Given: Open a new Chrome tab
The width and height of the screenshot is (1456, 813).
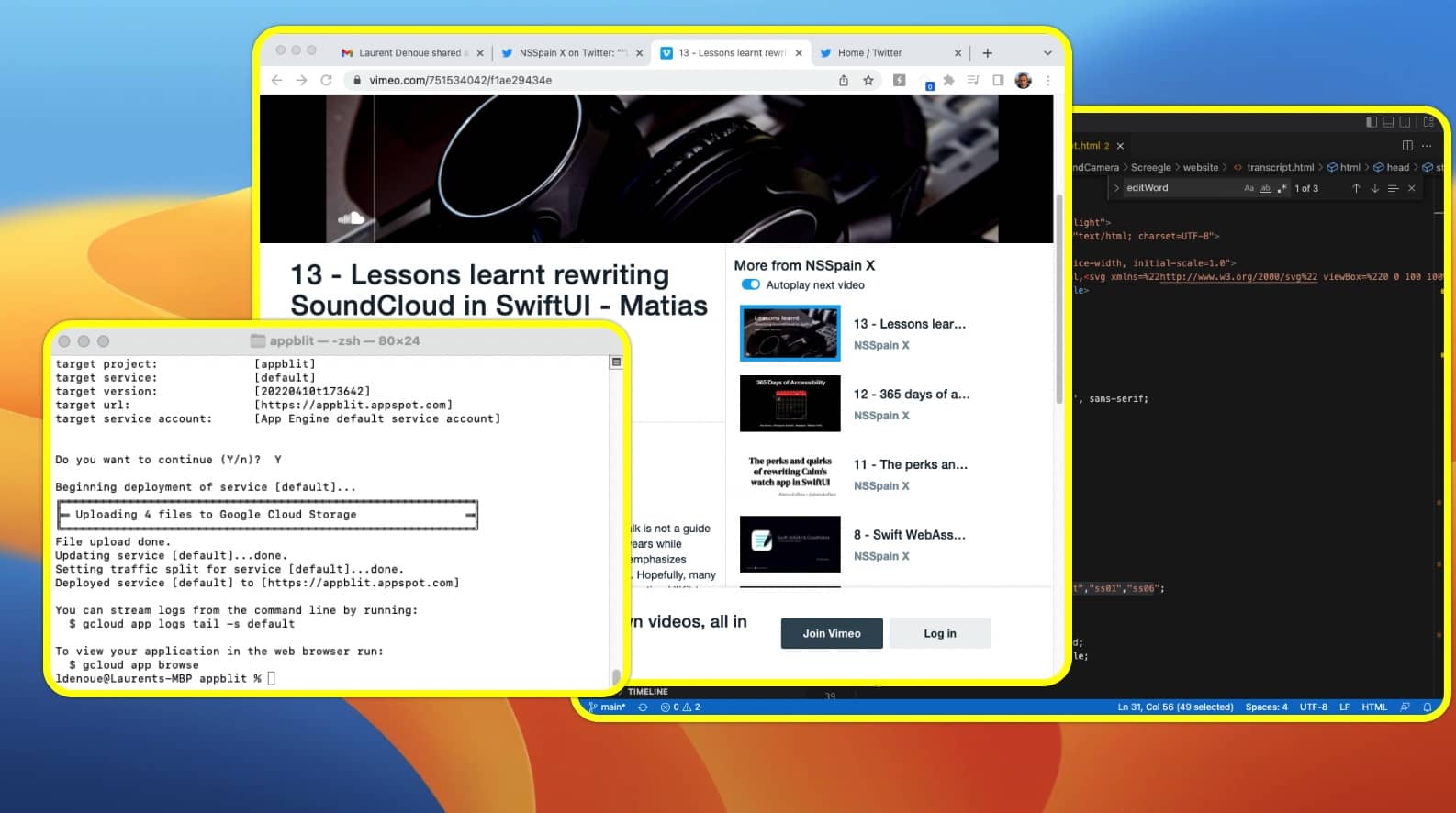Looking at the screenshot, I should click(x=988, y=53).
